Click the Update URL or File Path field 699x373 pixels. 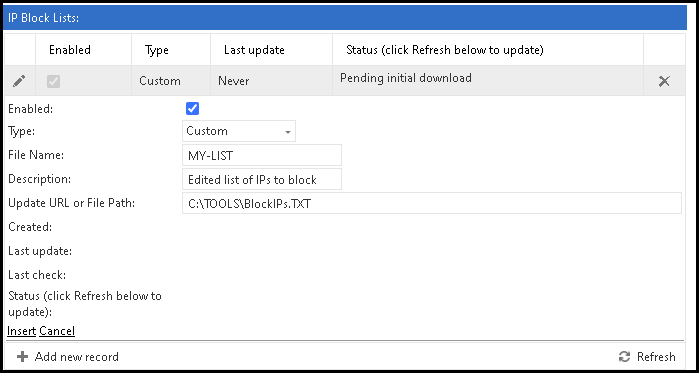tap(432, 204)
